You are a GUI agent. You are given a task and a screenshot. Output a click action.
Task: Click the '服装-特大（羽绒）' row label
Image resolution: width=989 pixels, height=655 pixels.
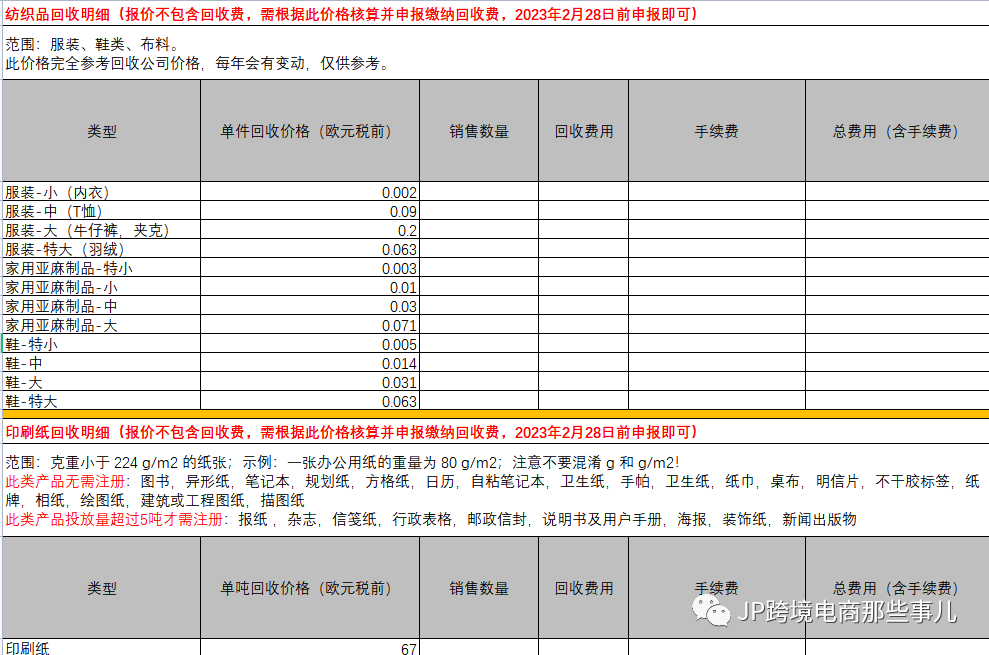coord(65,249)
